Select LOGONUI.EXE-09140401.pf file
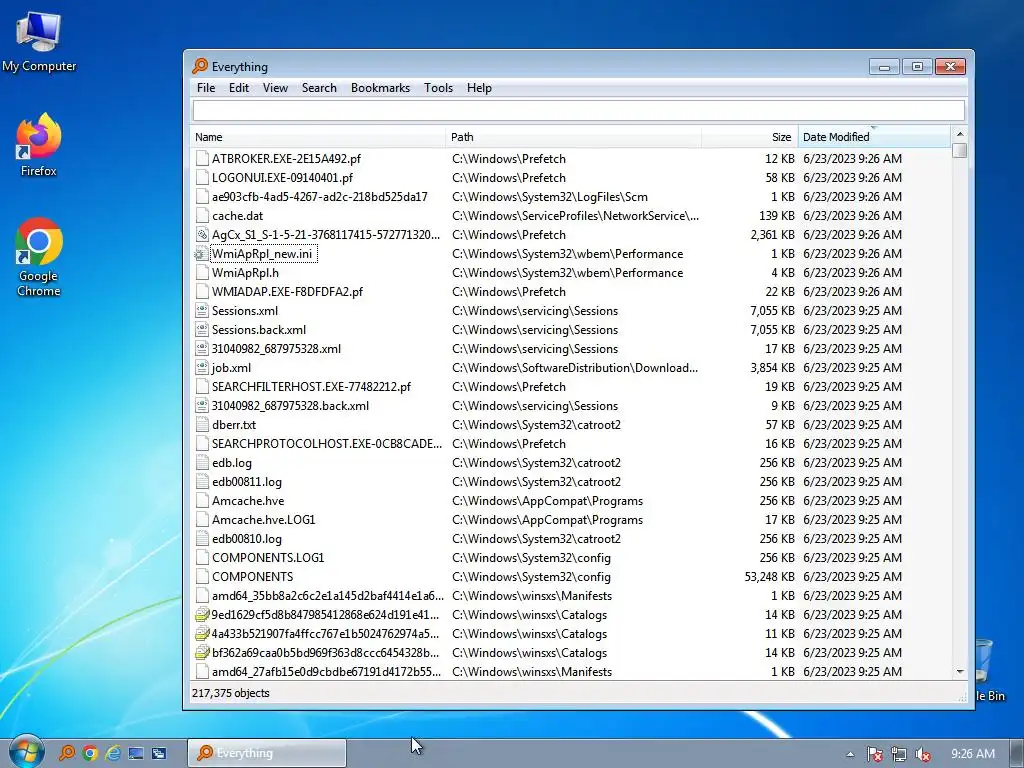This screenshot has height=768, width=1024. (282, 178)
